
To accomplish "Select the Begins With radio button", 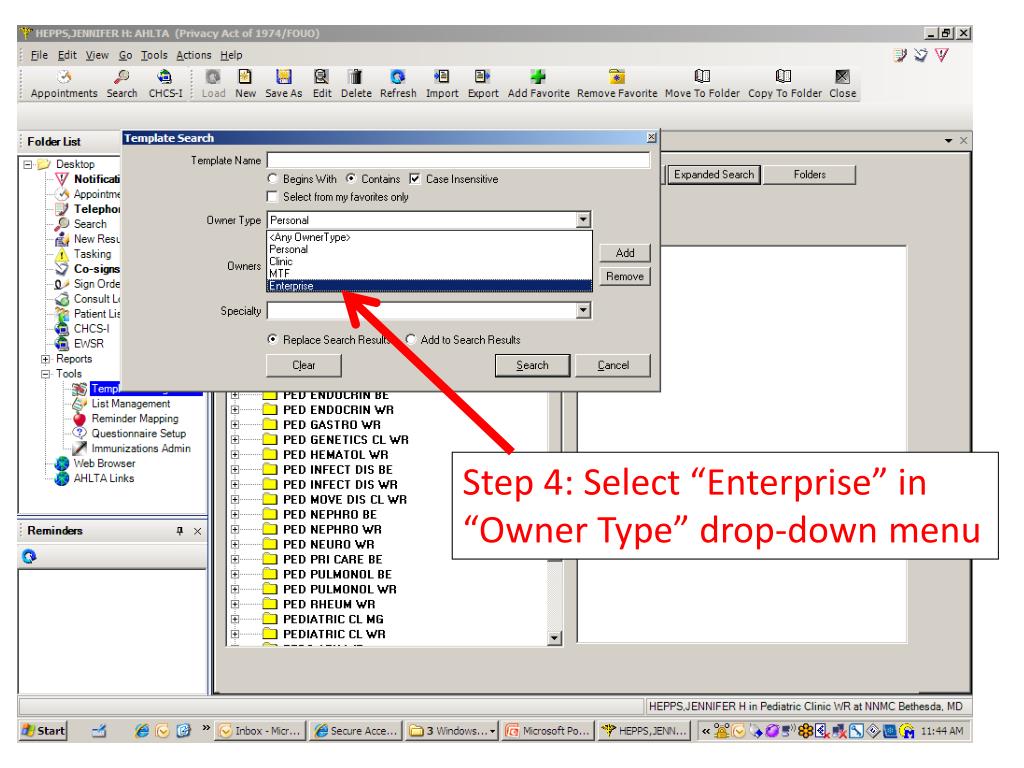I will (x=272, y=179).
